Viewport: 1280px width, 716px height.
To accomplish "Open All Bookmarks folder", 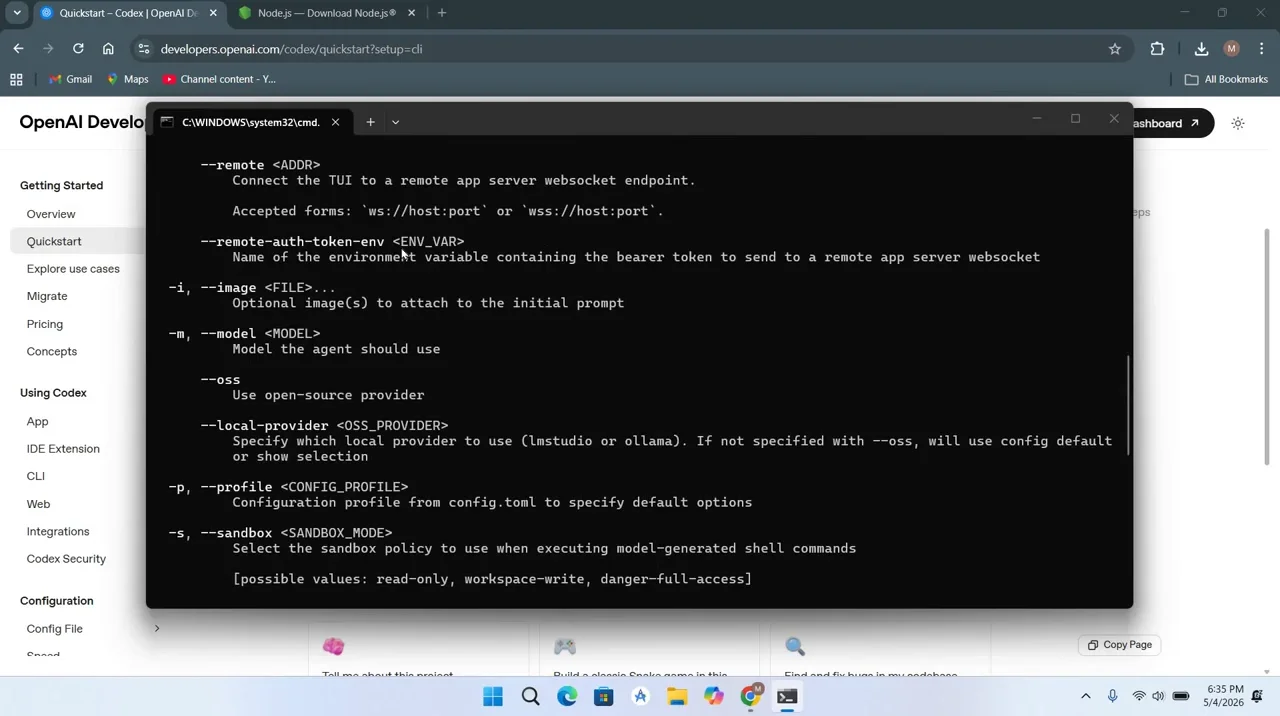I will 1226,79.
